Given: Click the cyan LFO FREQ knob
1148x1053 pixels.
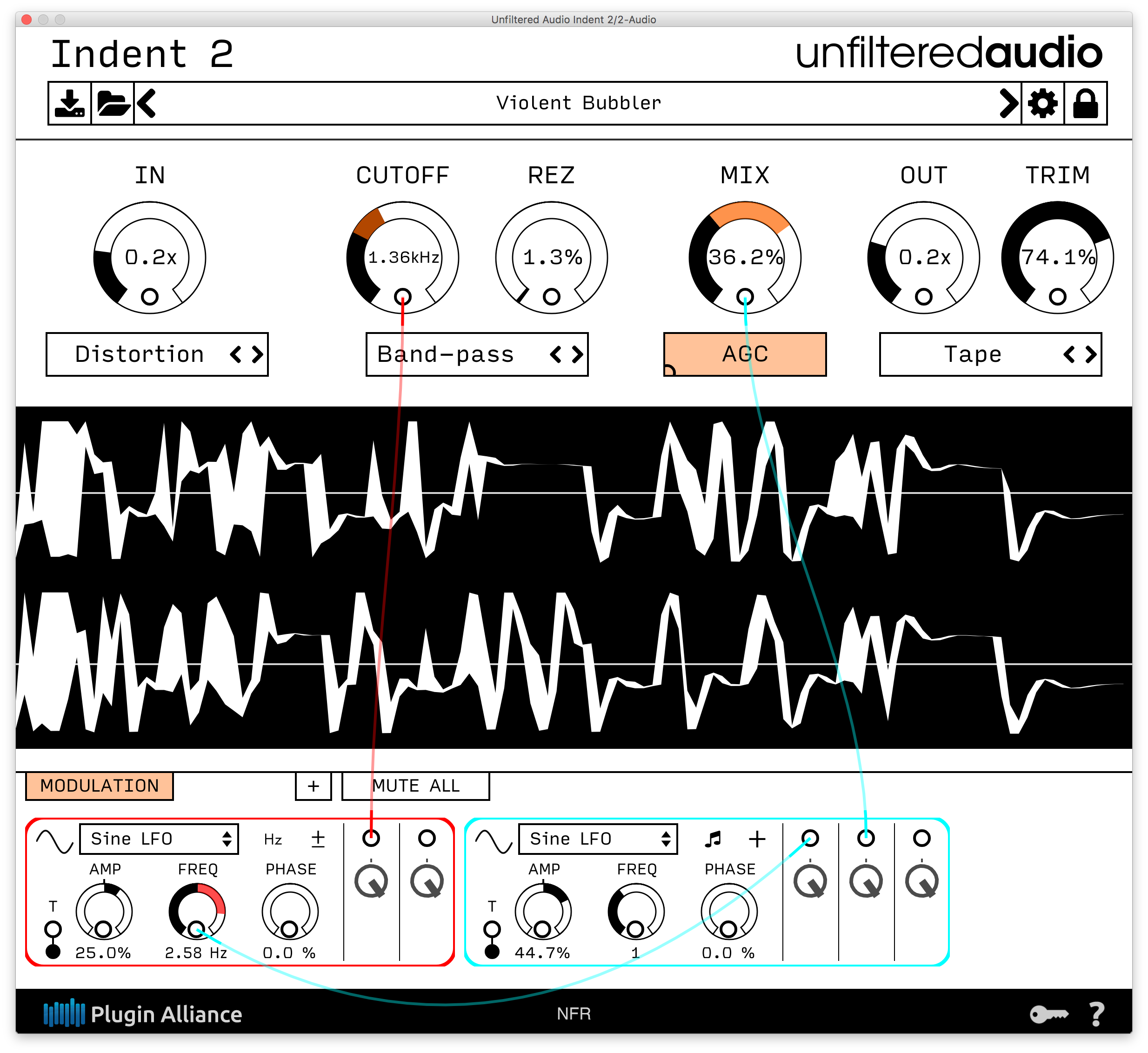Looking at the screenshot, I should coord(636,912).
